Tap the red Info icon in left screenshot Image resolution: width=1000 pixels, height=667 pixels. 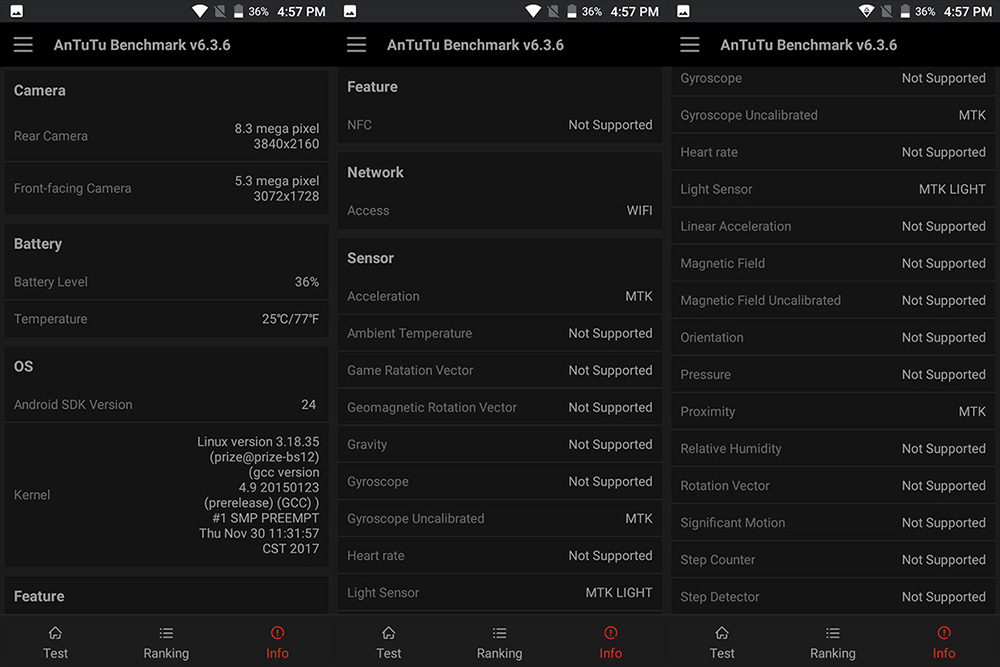[x=277, y=633]
